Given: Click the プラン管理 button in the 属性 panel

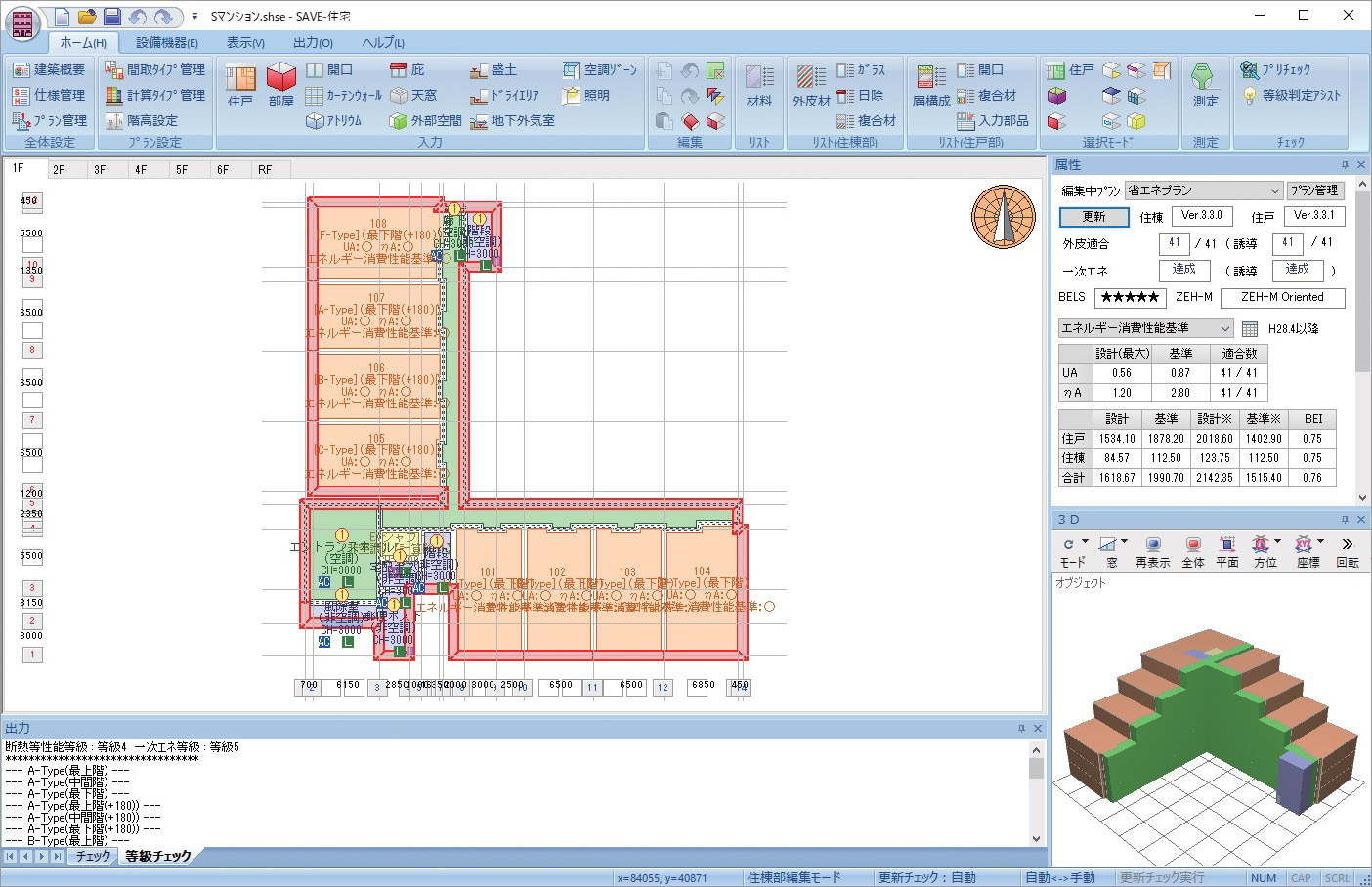Looking at the screenshot, I should point(1314,190).
